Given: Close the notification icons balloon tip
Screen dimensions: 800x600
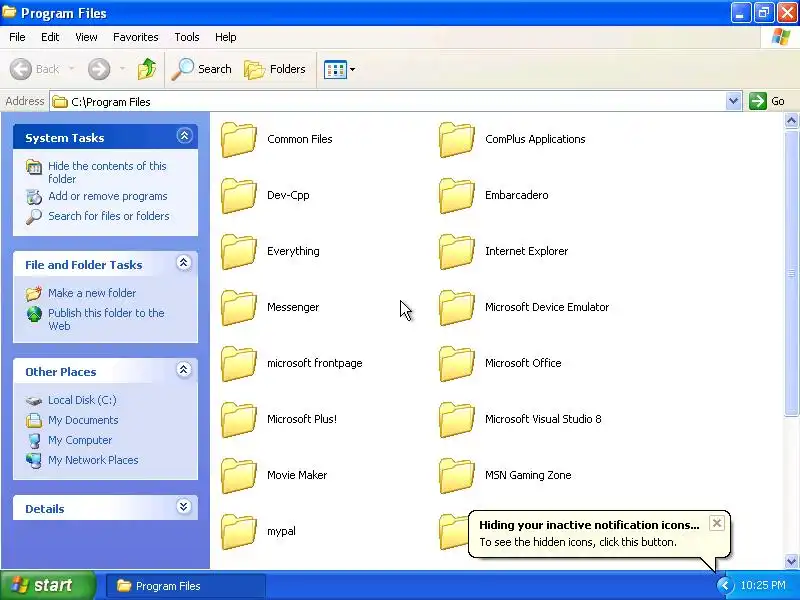Looking at the screenshot, I should 717,523.
